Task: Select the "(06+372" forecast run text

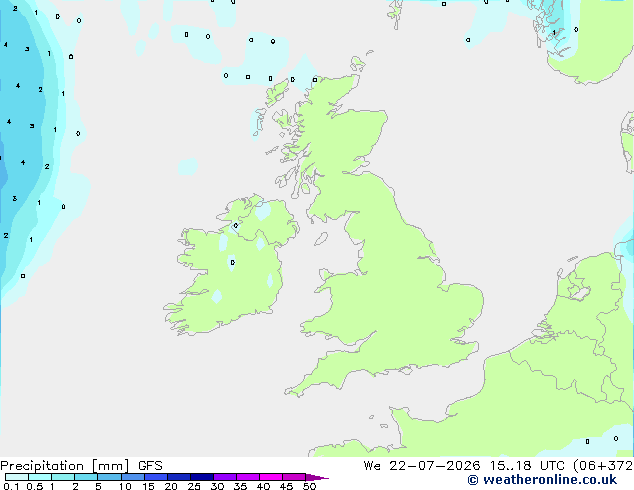Action: click(603, 466)
